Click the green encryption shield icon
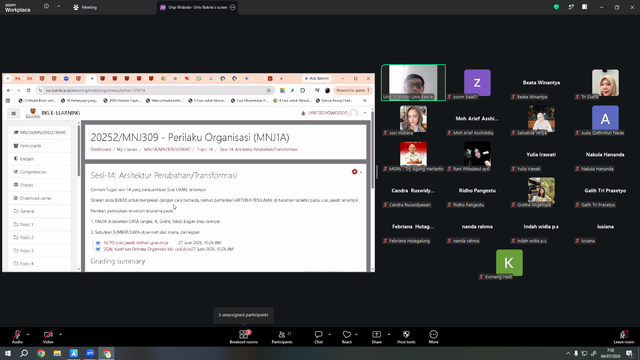 click(556, 7)
